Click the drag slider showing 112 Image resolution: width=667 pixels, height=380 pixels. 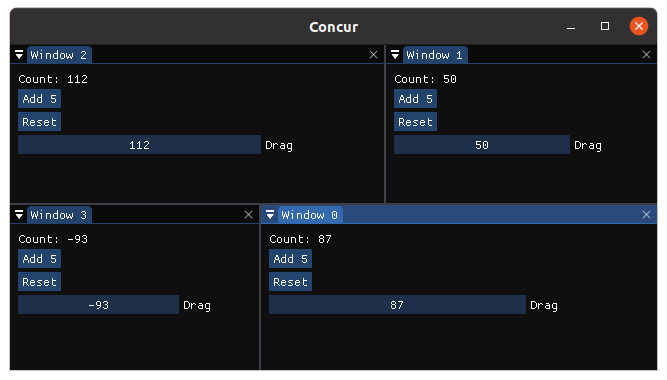[x=140, y=145]
